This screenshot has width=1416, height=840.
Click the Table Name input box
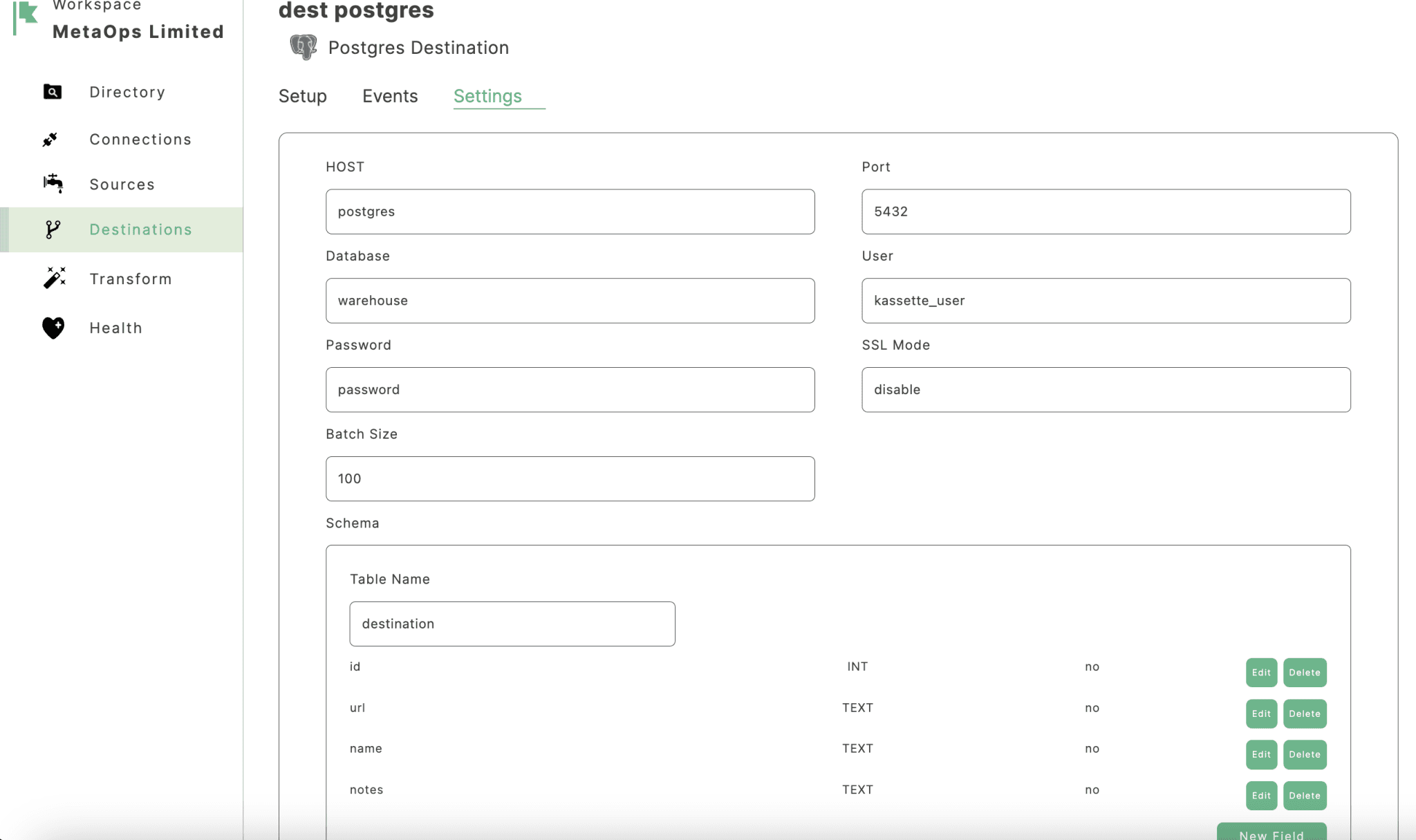coord(512,624)
